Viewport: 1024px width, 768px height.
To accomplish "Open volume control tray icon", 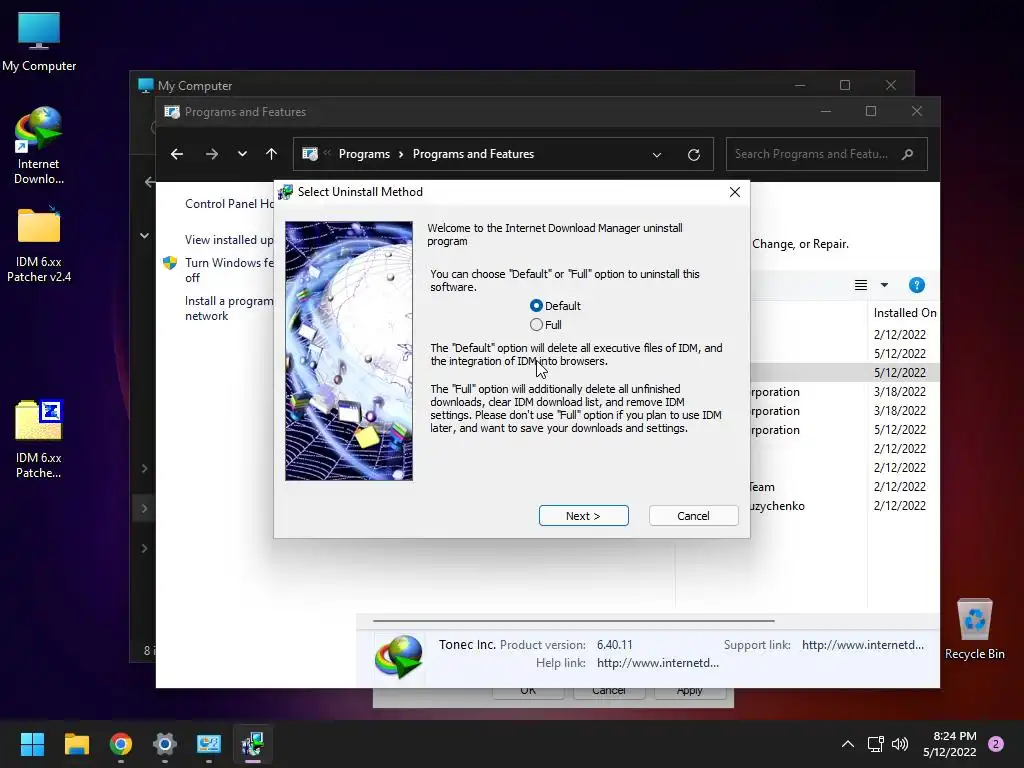I will click(x=900, y=744).
